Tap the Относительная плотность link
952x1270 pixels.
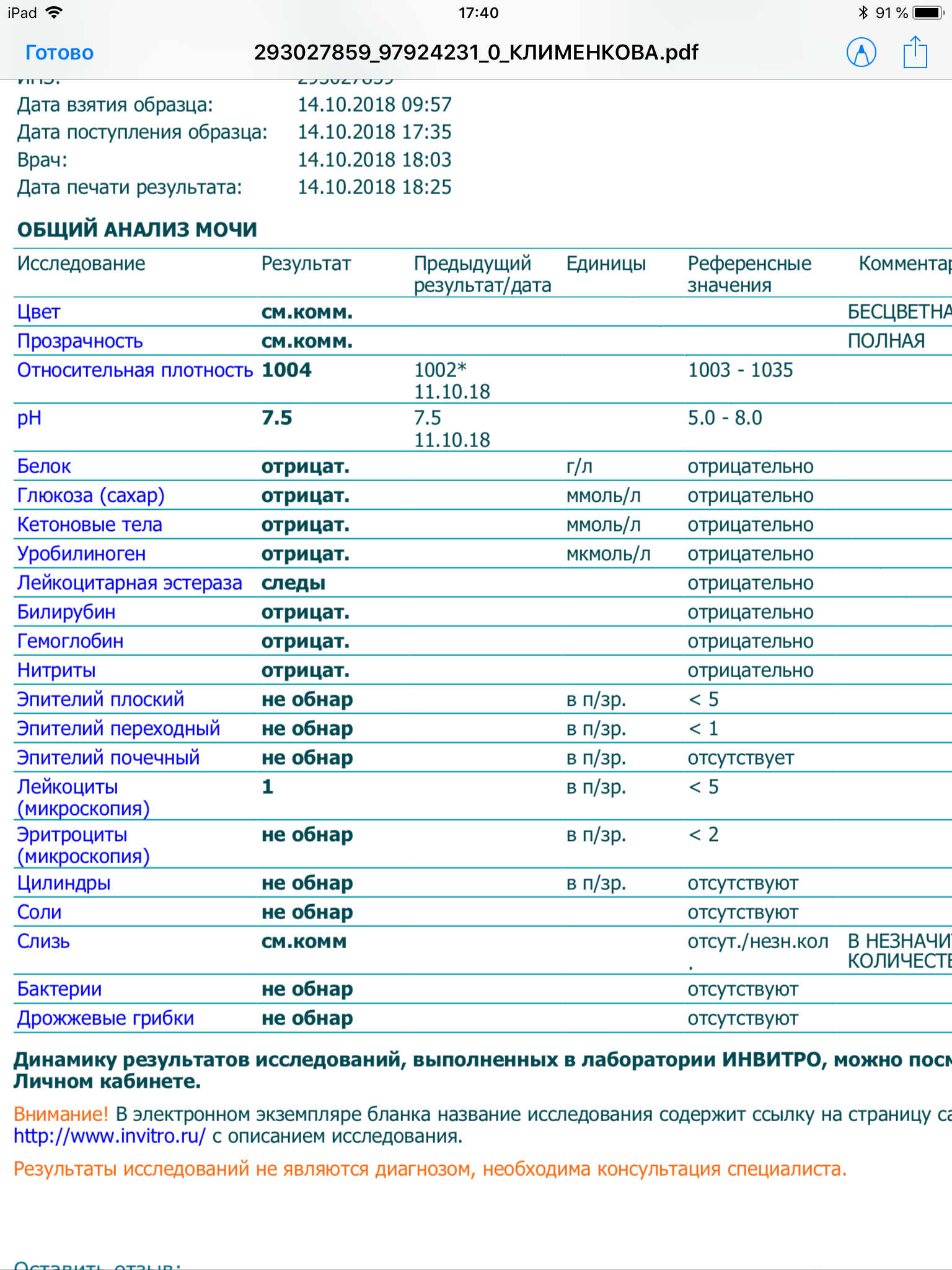pyautogui.click(x=134, y=370)
